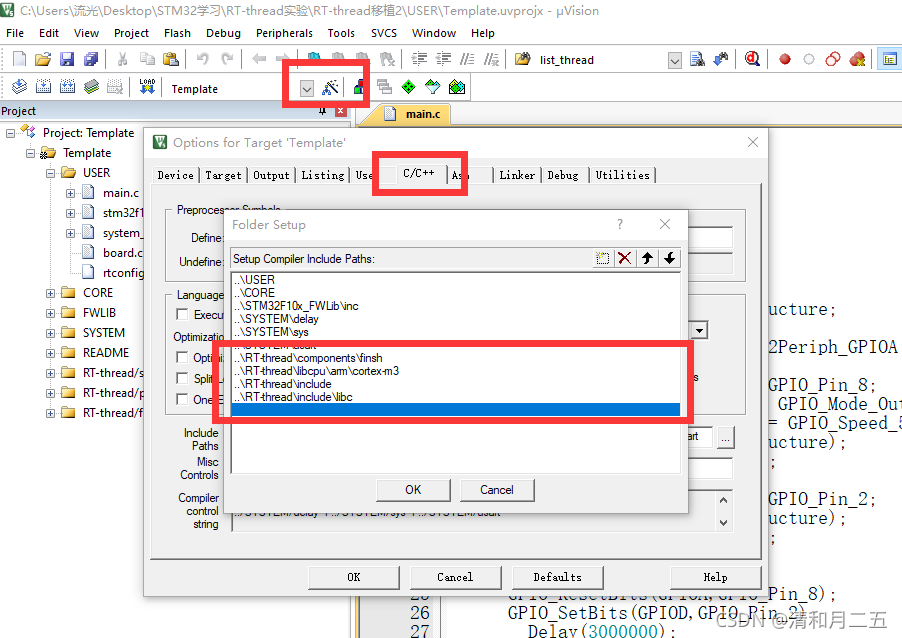Switch to the Device tab in Options
The image size is (902, 638).
175,175
